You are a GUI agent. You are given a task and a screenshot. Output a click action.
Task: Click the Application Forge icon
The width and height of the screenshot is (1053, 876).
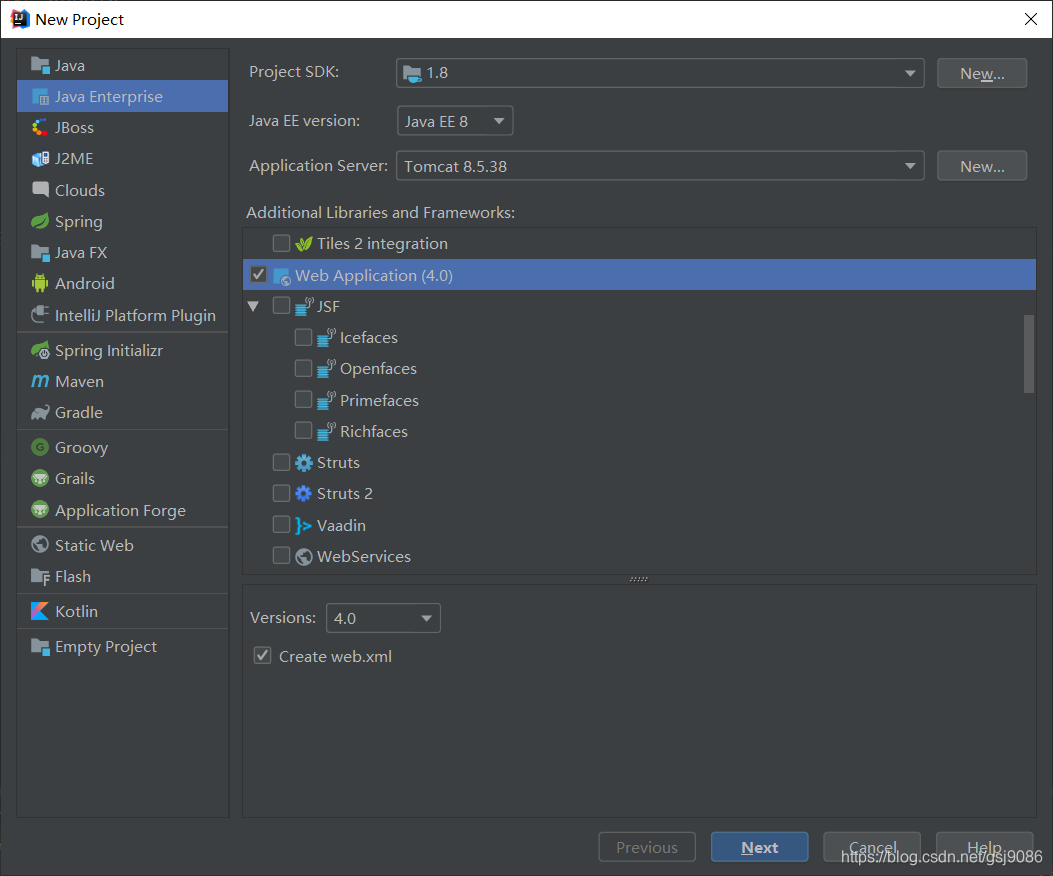pos(40,510)
